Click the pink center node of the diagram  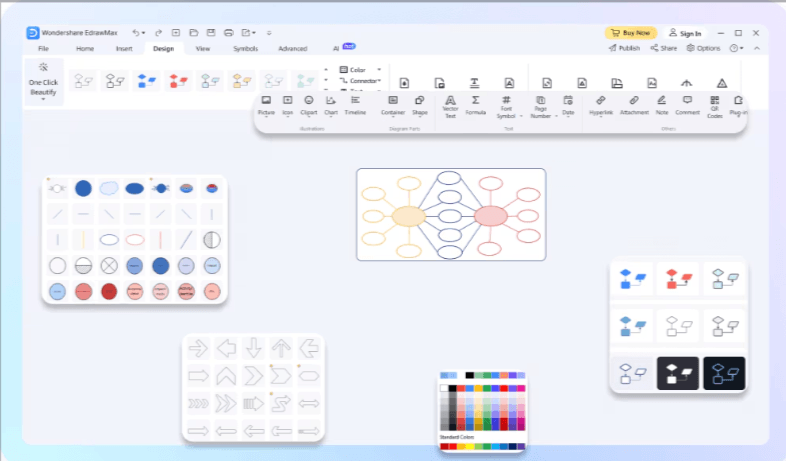click(x=491, y=216)
